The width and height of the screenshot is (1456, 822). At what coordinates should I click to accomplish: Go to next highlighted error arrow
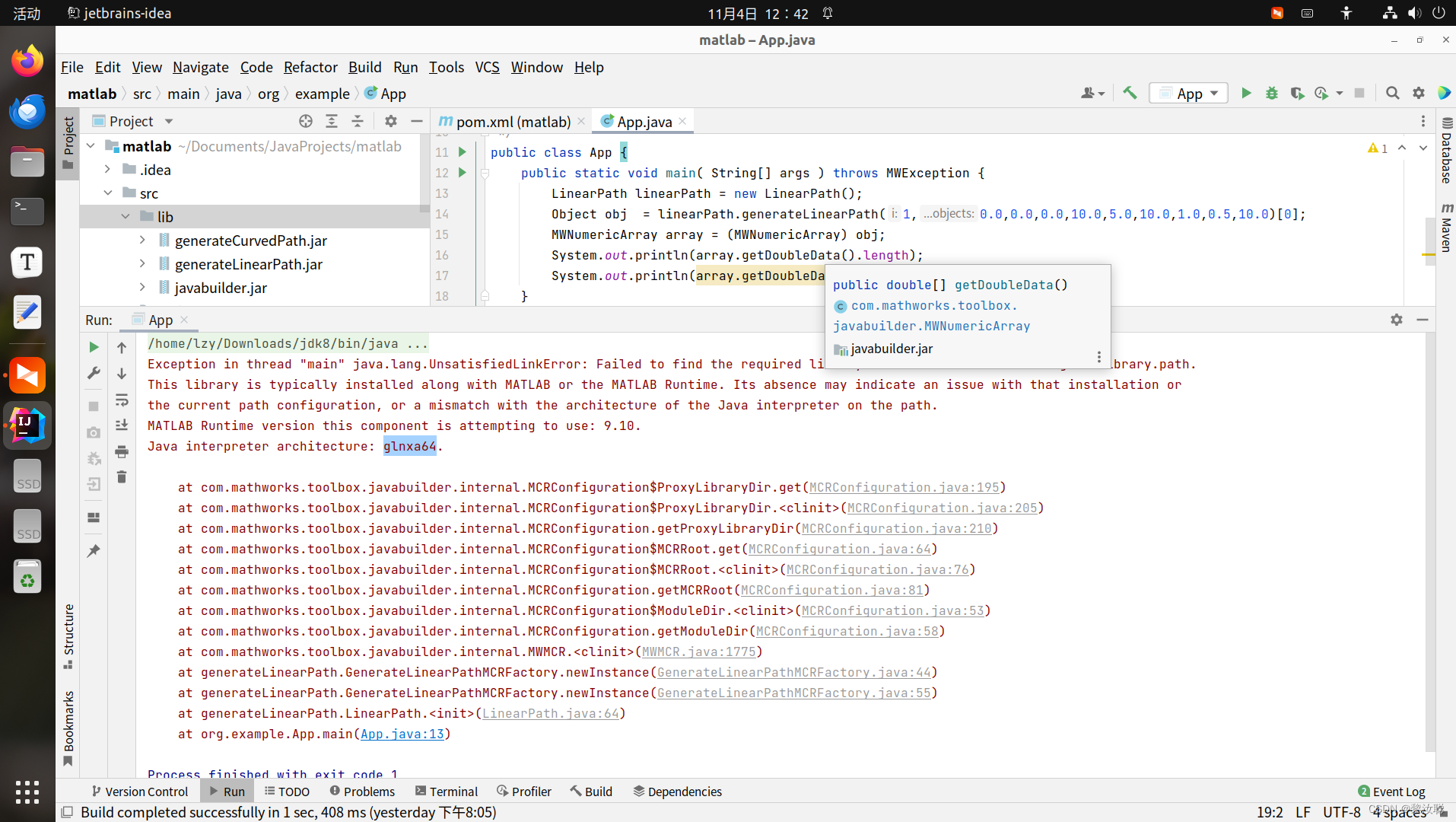click(x=1423, y=148)
